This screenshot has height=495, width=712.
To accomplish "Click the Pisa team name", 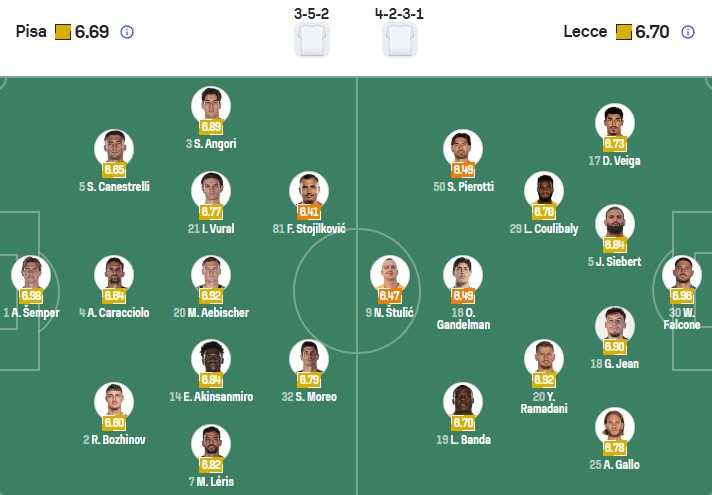I will 31,32.
